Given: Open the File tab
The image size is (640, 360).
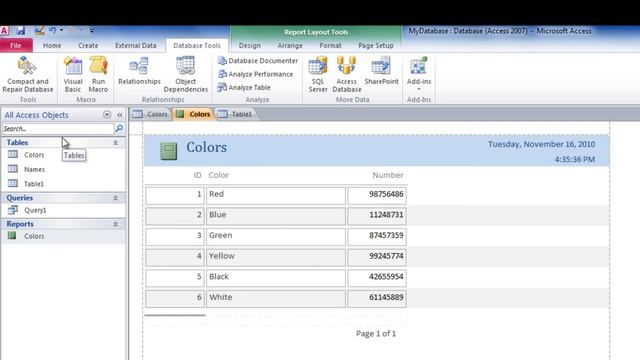Looking at the screenshot, I should pos(16,45).
